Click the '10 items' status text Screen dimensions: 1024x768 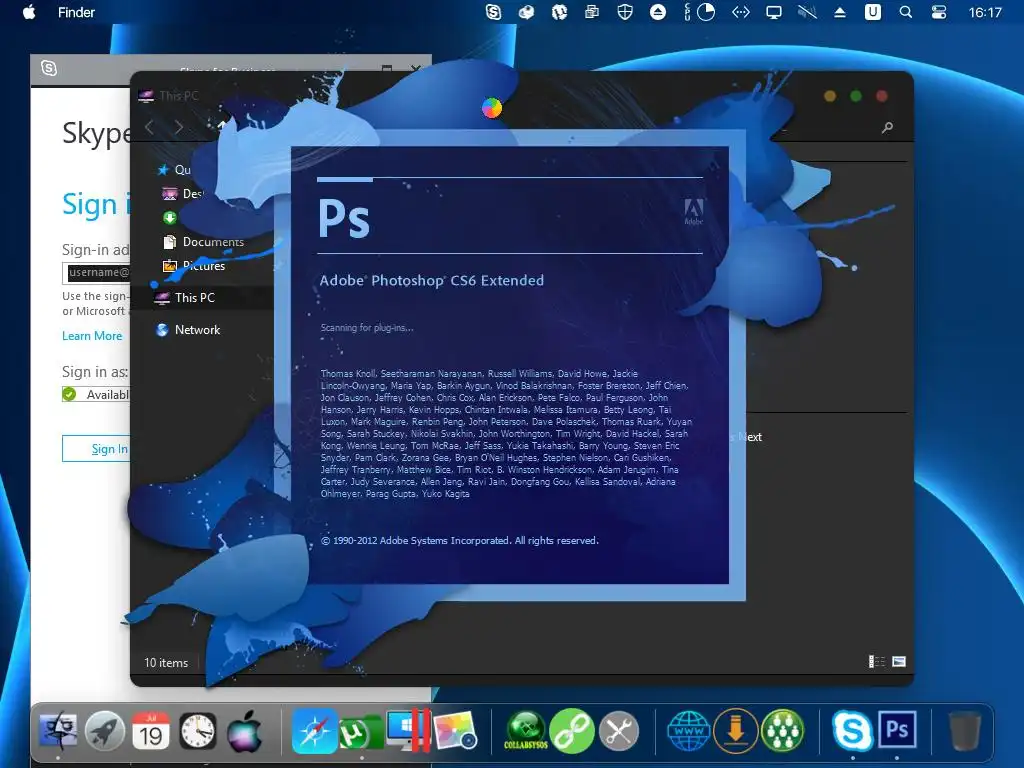166,663
